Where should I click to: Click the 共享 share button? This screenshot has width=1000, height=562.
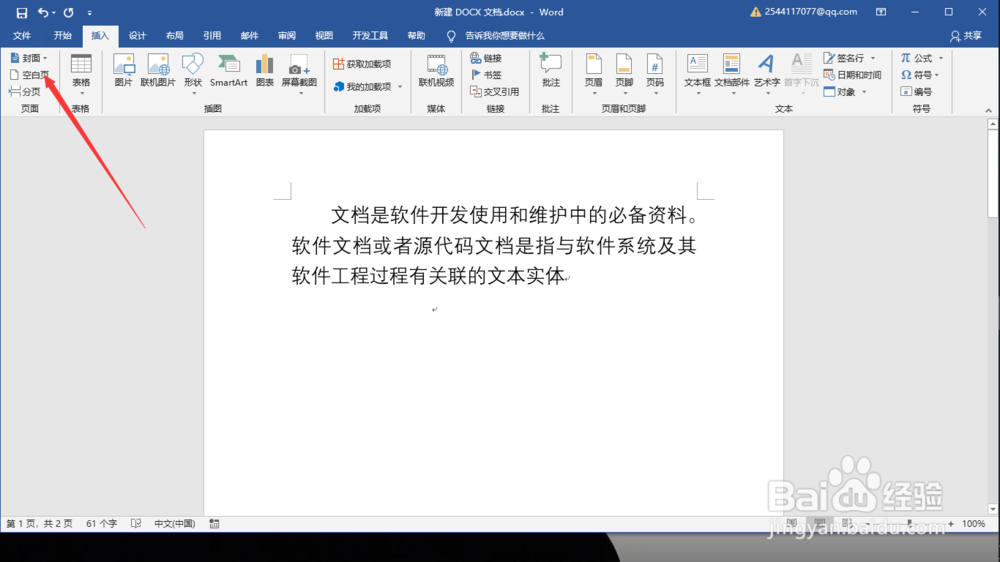(966, 36)
